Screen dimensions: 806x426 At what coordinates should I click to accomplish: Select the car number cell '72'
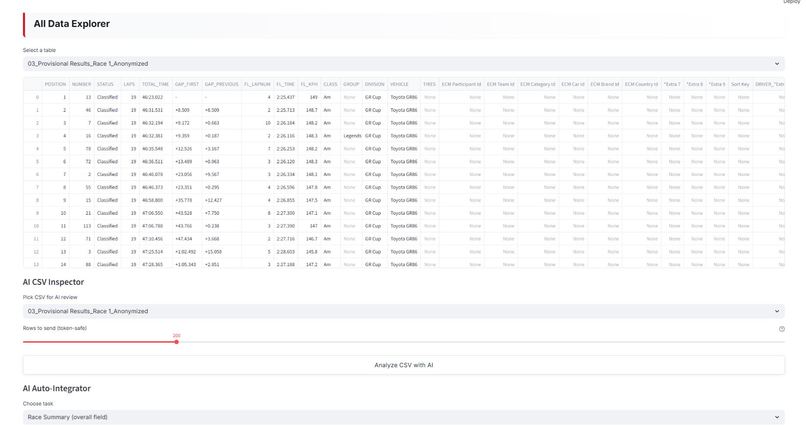point(81,161)
